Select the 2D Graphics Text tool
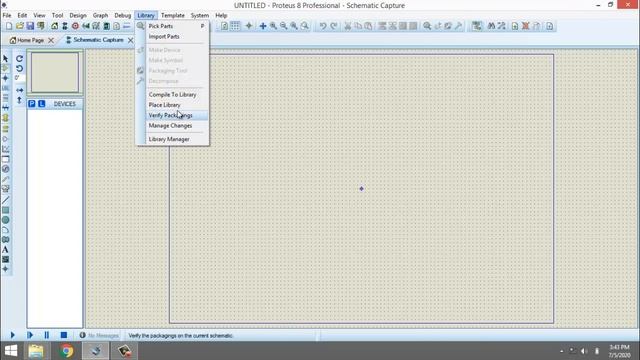The height and width of the screenshot is (360, 640). tap(5, 249)
